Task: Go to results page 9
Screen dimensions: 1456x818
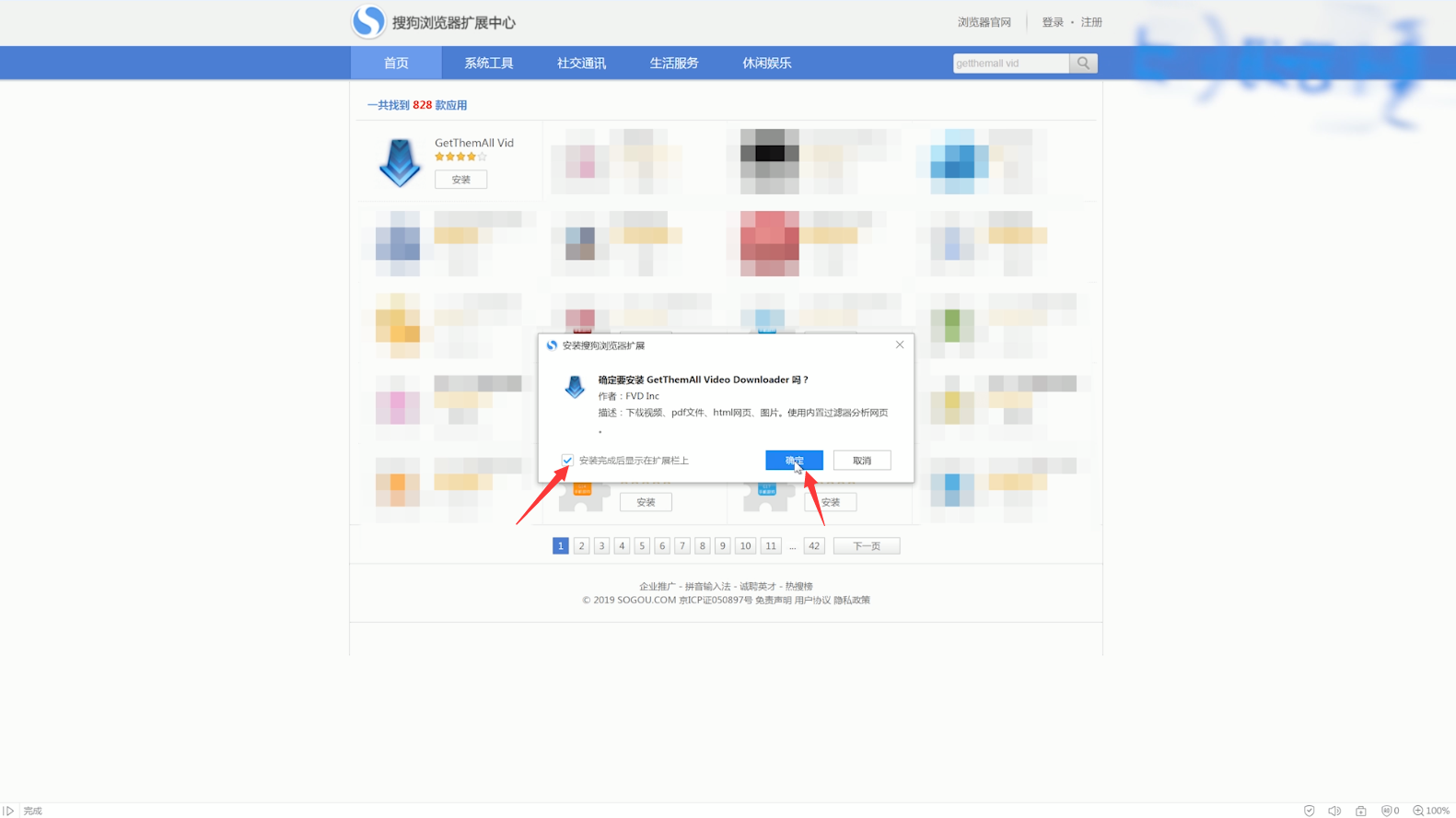Action: pyautogui.click(x=723, y=546)
